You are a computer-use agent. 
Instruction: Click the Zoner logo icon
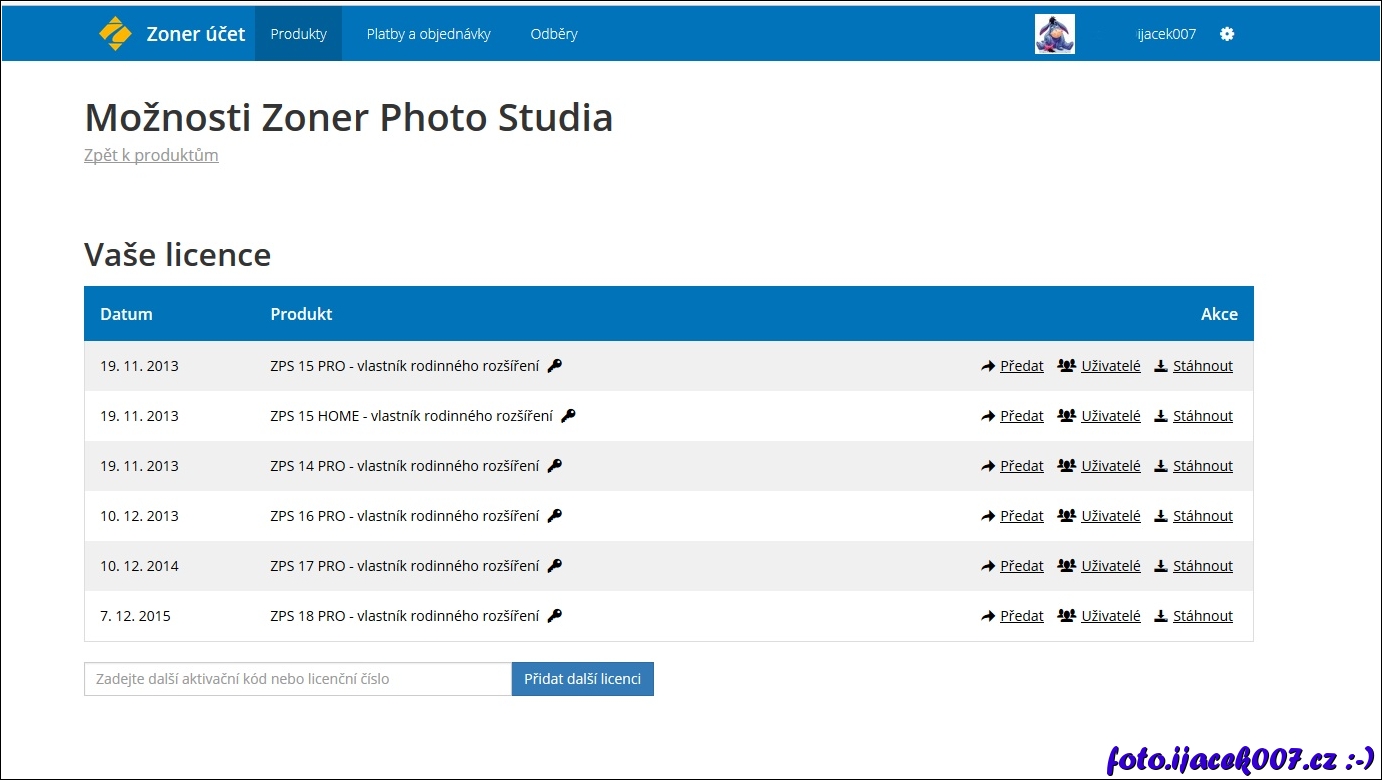tap(115, 34)
